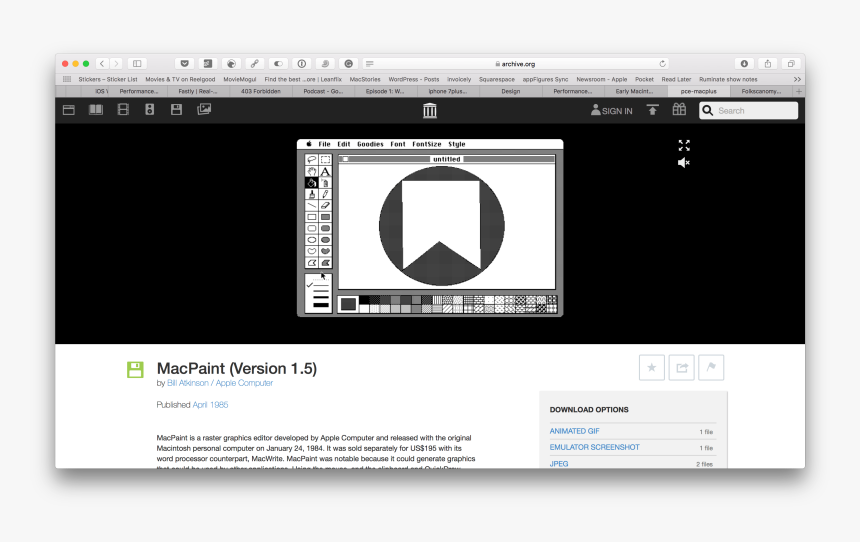Mute the emulator sound
Image resolution: width=860 pixels, height=542 pixels.
click(x=684, y=162)
